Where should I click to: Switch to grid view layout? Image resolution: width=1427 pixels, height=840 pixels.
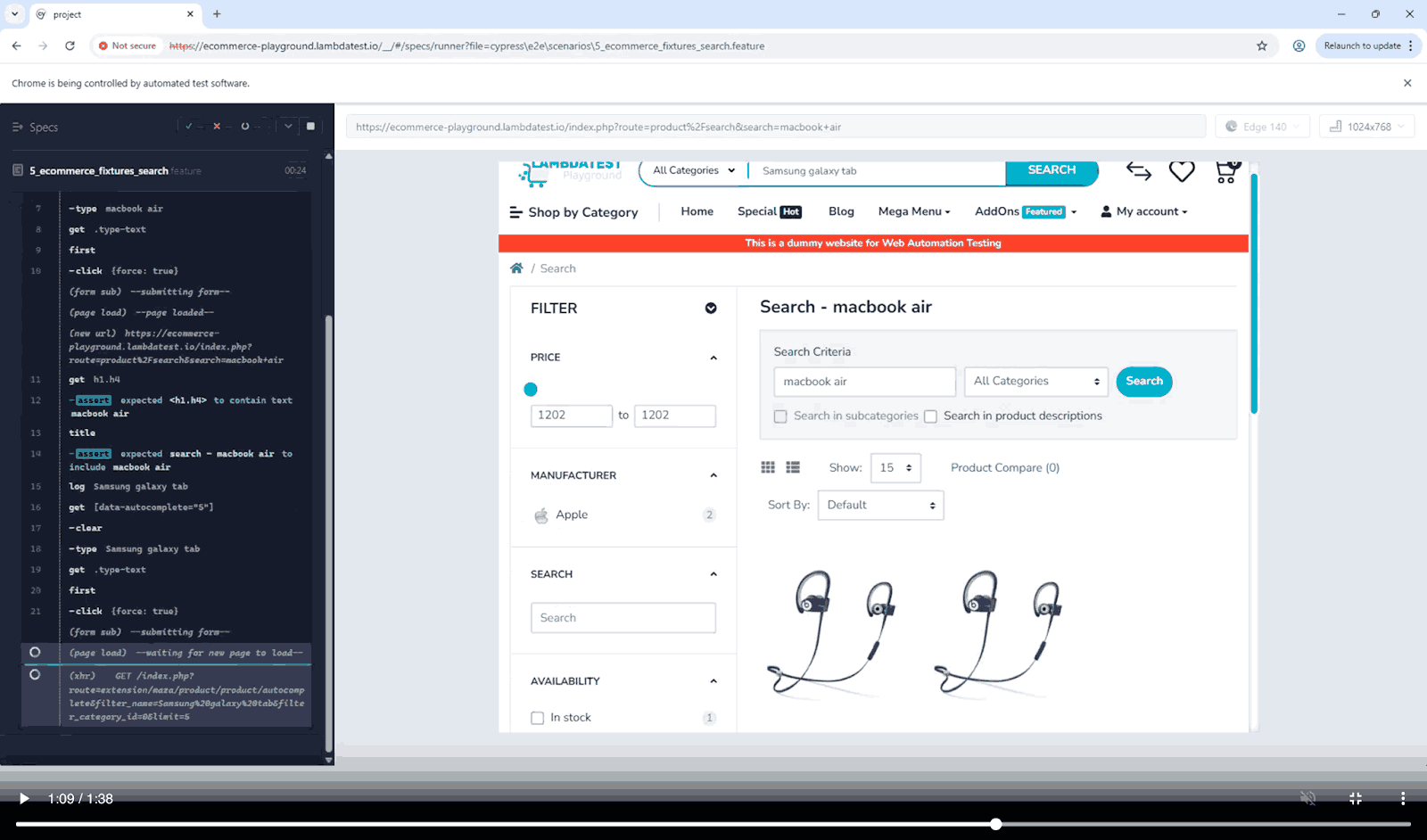(x=768, y=467)
